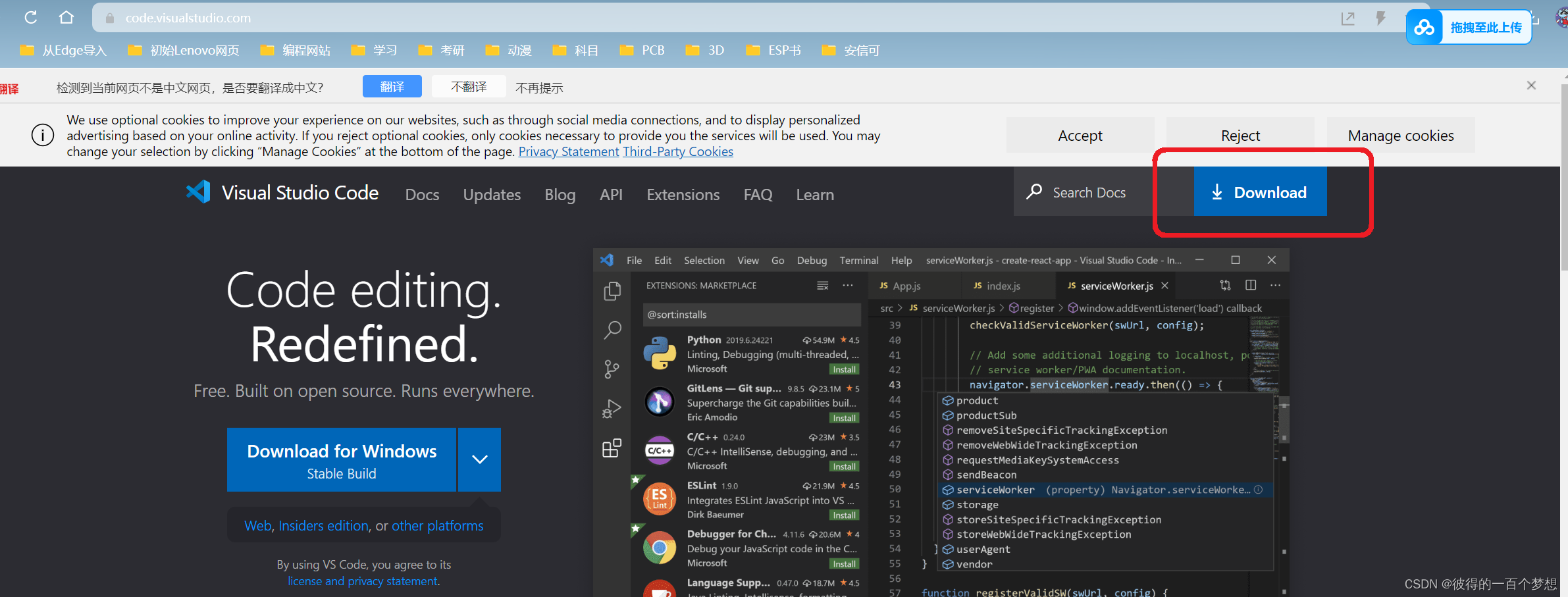Open the editor's ellipsis actions menu
The image size is (1568, 597).
pyautogui.click(x=1275, y=285)
